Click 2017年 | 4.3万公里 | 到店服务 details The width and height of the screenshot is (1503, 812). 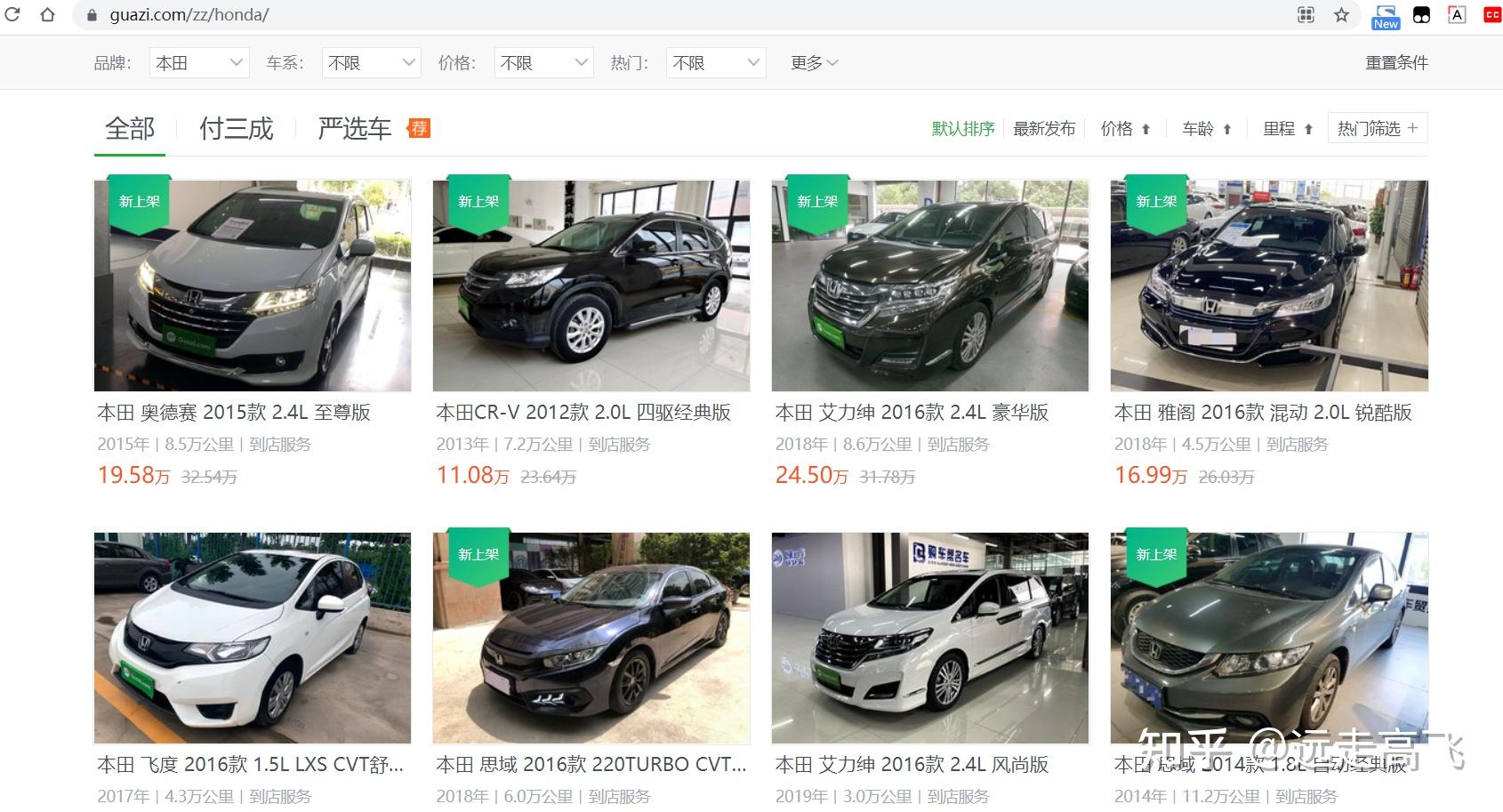[205, 796]
